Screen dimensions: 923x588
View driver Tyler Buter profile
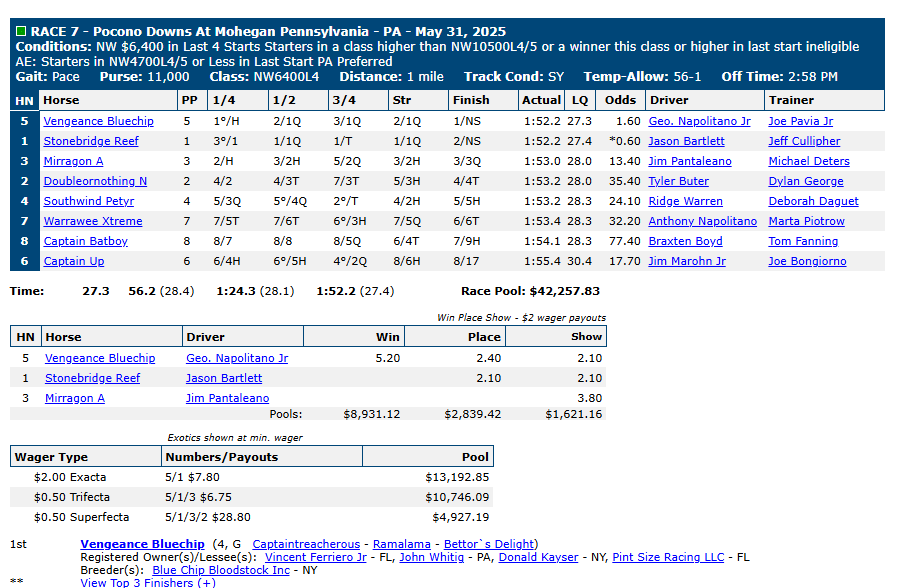coord(678,181)
